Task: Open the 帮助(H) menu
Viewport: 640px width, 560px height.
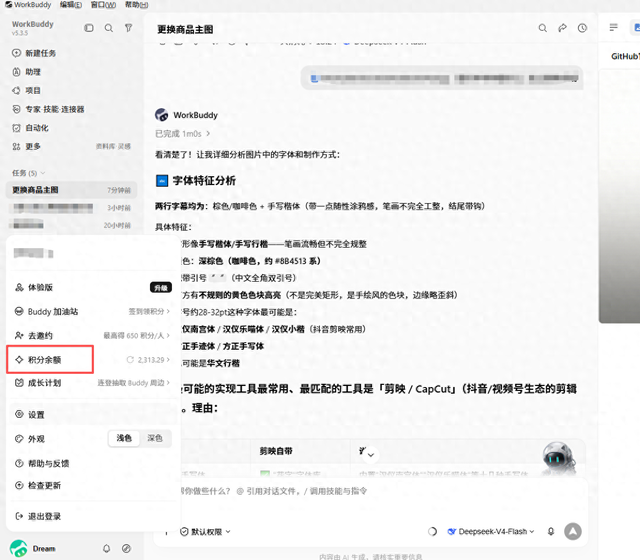Action: [x=137, y=5]
